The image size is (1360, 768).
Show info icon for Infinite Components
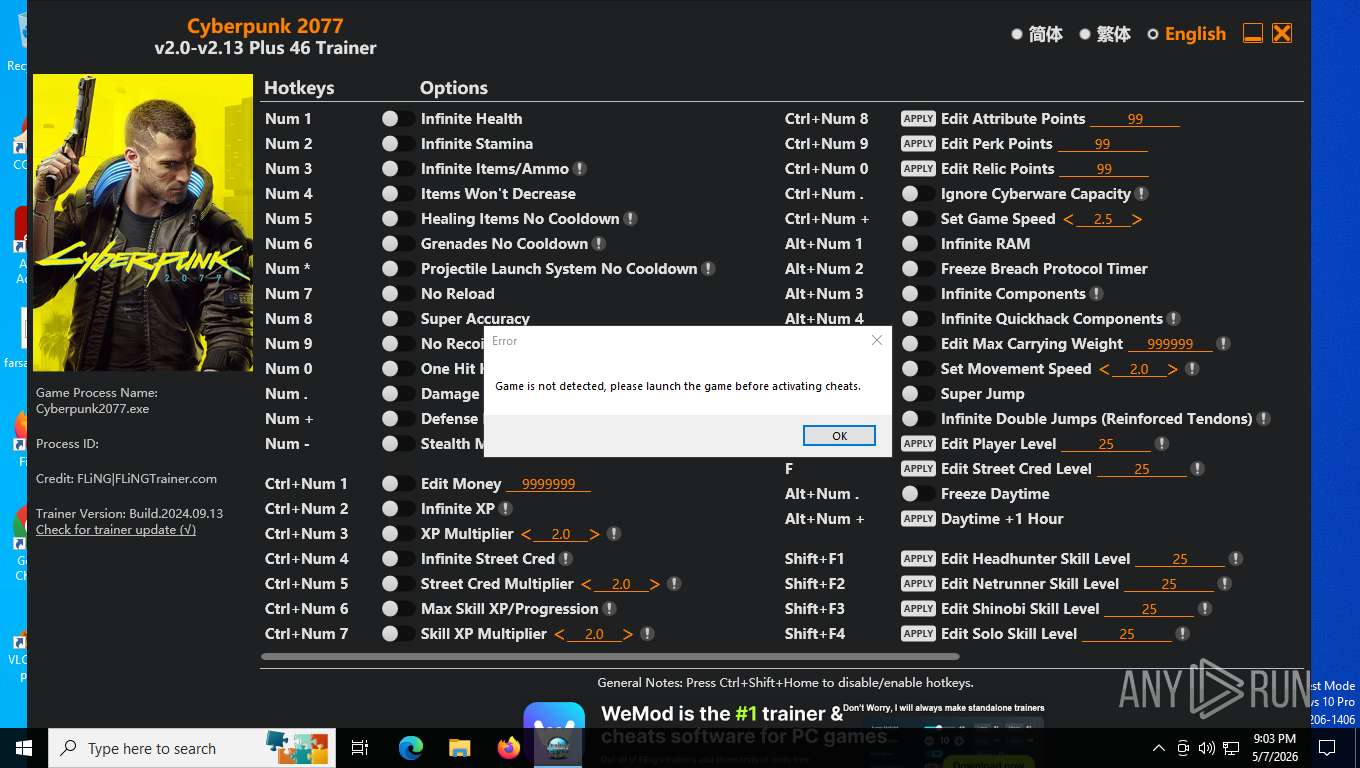coord(1097,293)
